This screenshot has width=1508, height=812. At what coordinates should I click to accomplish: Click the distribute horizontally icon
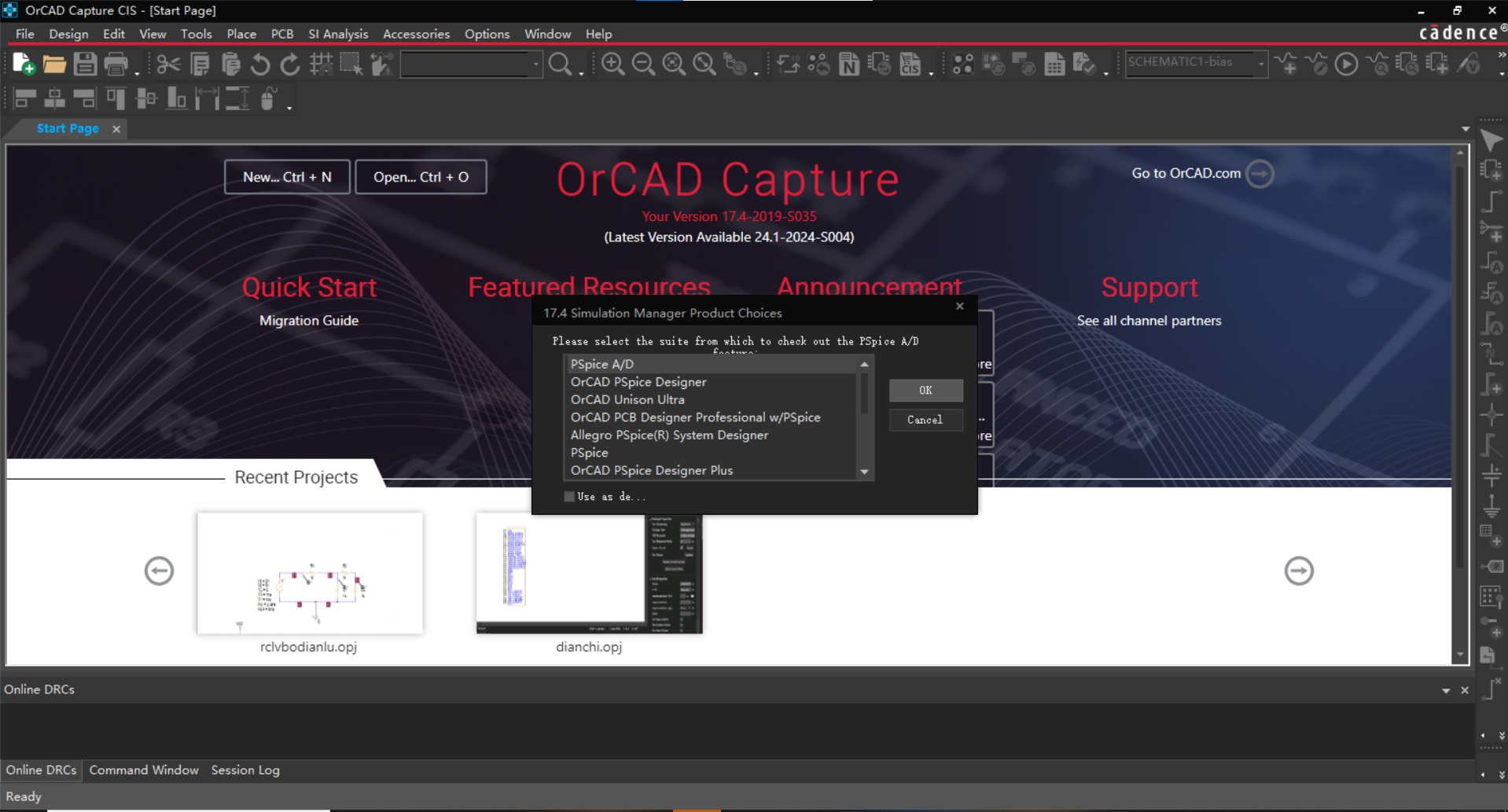point(208,98)
